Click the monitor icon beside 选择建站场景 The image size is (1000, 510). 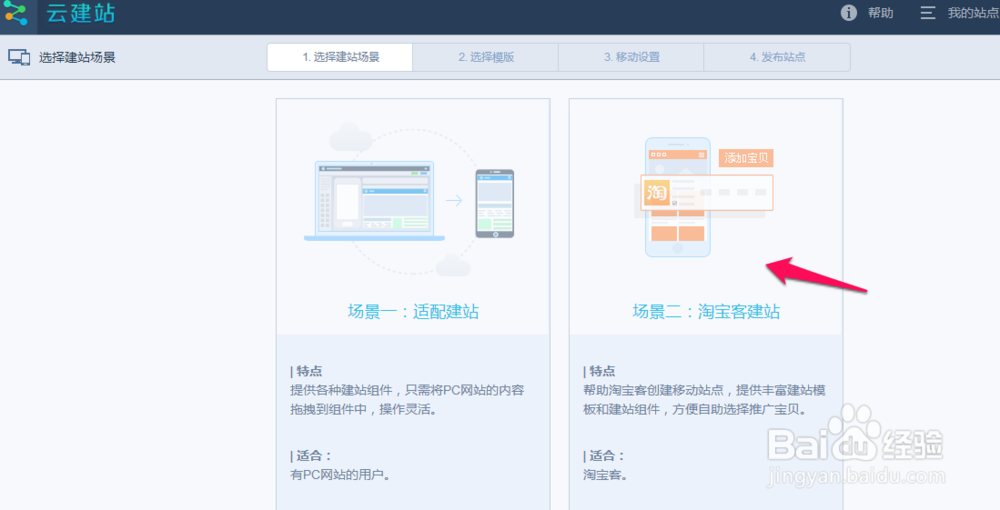[19, 57]
